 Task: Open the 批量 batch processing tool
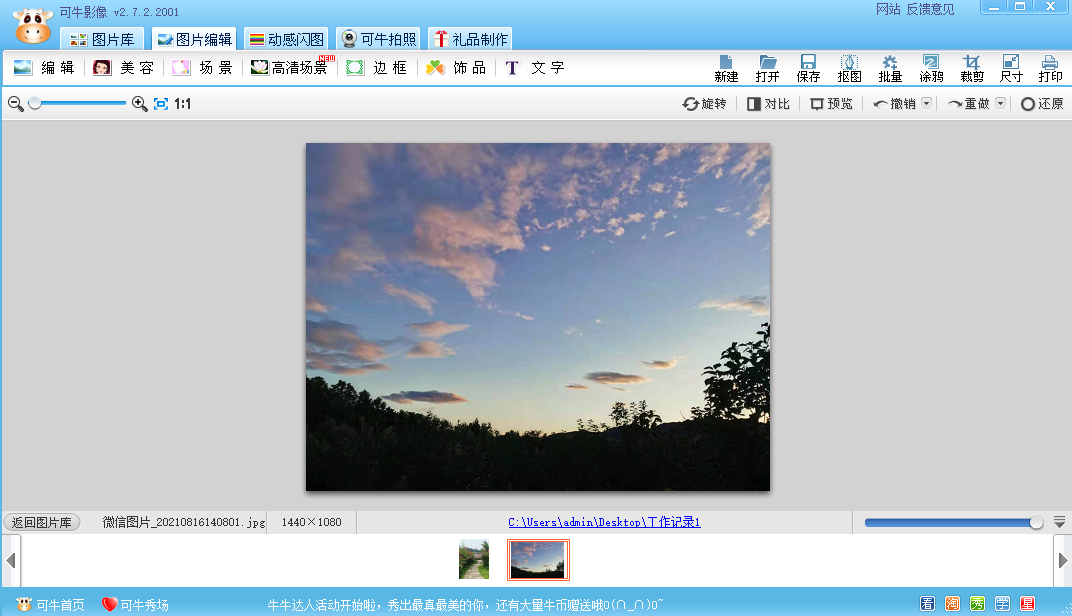click(x=890, y=68)
